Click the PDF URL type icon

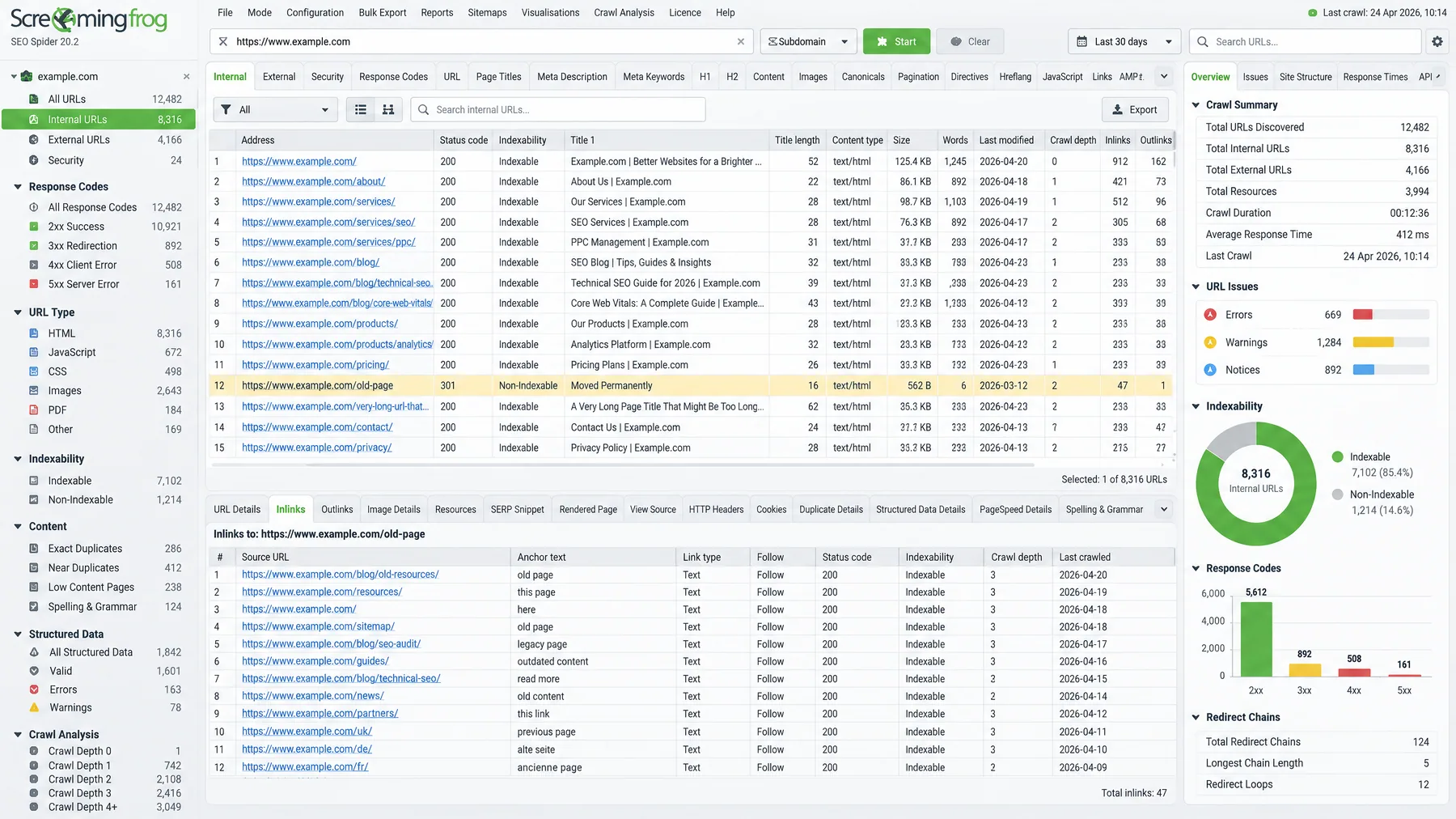[x=34, y=409]
